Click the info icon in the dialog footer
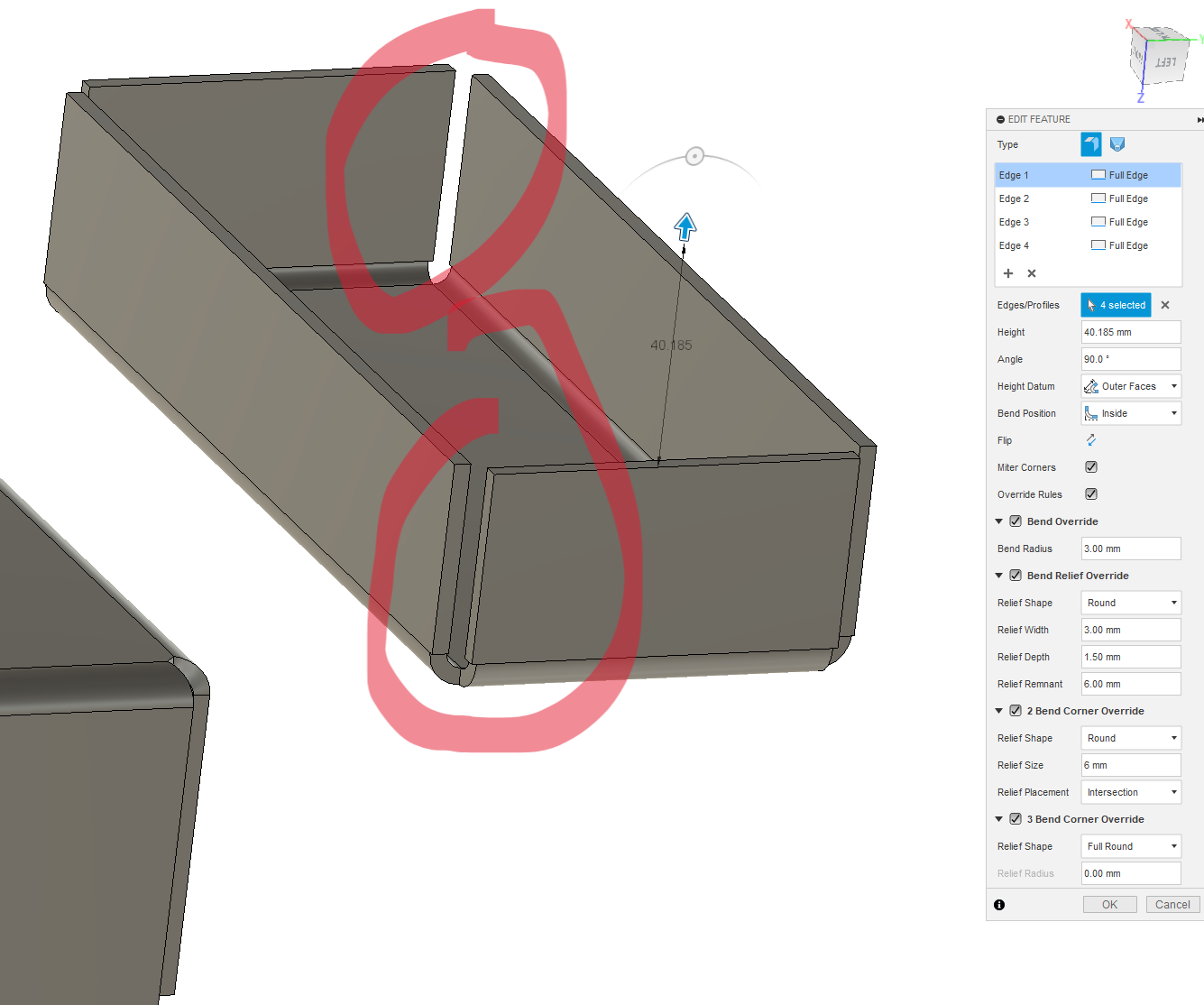This screenshot has height=1005, width=1204. 1000,904
